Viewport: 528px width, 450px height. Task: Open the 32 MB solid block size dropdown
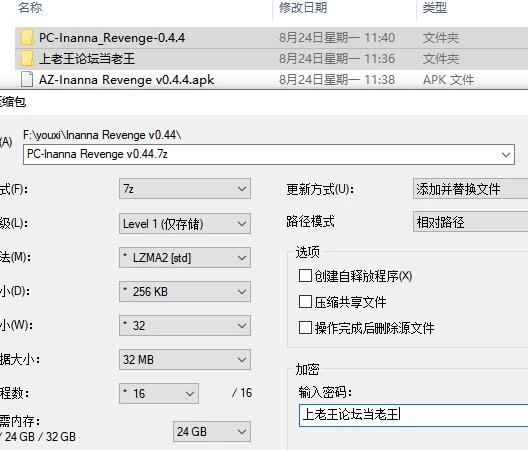point(185,359)
